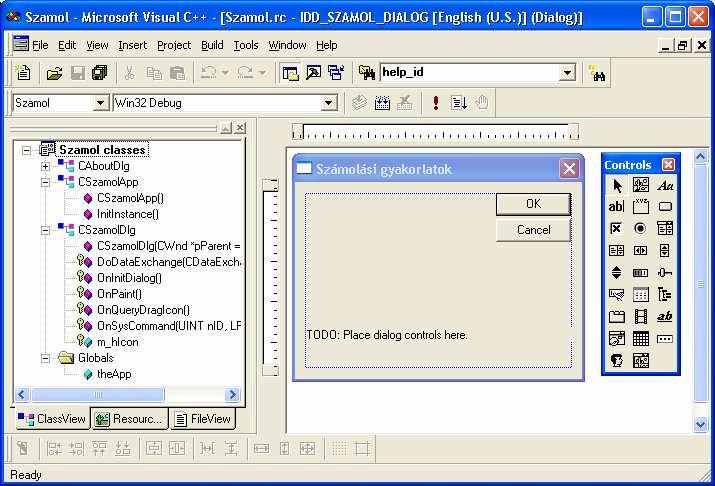The image size is (715, 486).
Task: Select the ClassView tab
Action: click(x=52, y=419)
